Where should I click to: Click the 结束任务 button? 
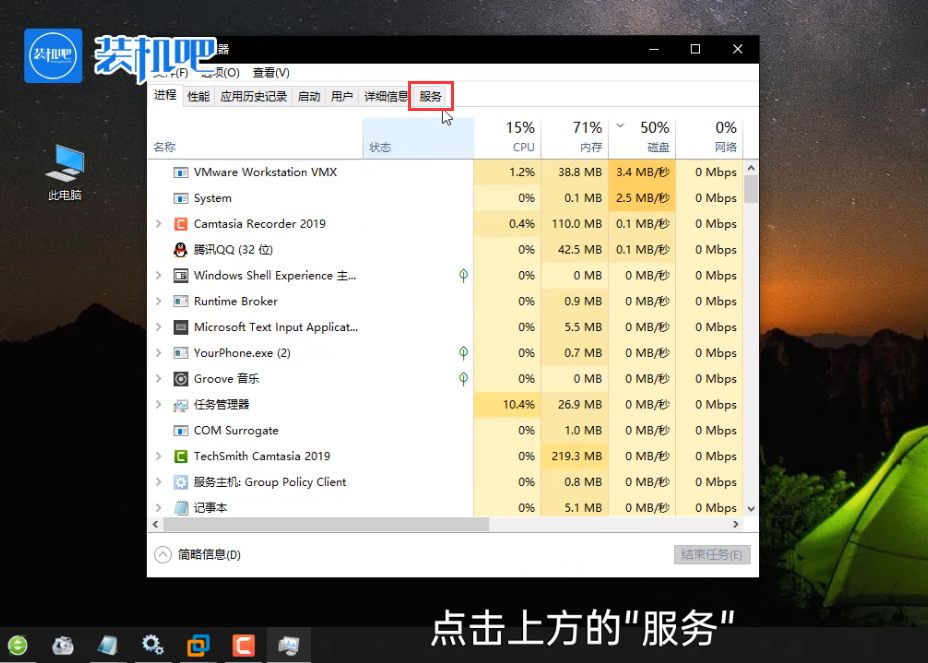(x=711, y=554)
